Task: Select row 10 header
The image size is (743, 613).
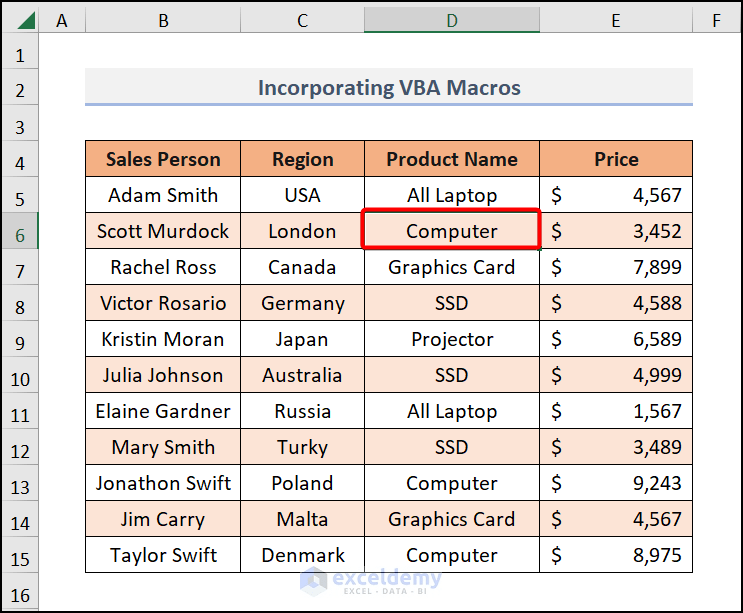Action: [20, 375]
